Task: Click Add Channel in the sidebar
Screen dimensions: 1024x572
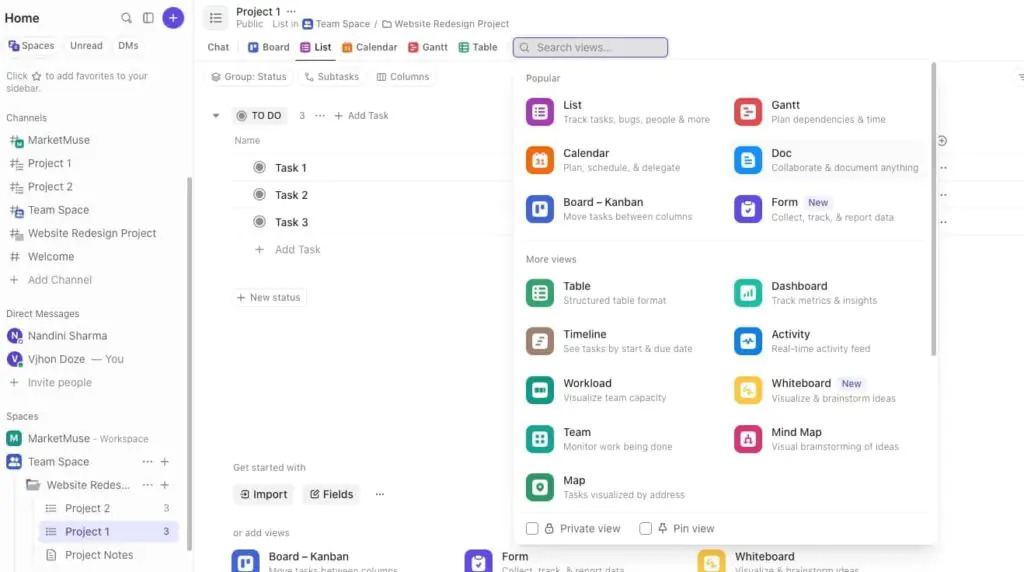Action: point(59,279)
